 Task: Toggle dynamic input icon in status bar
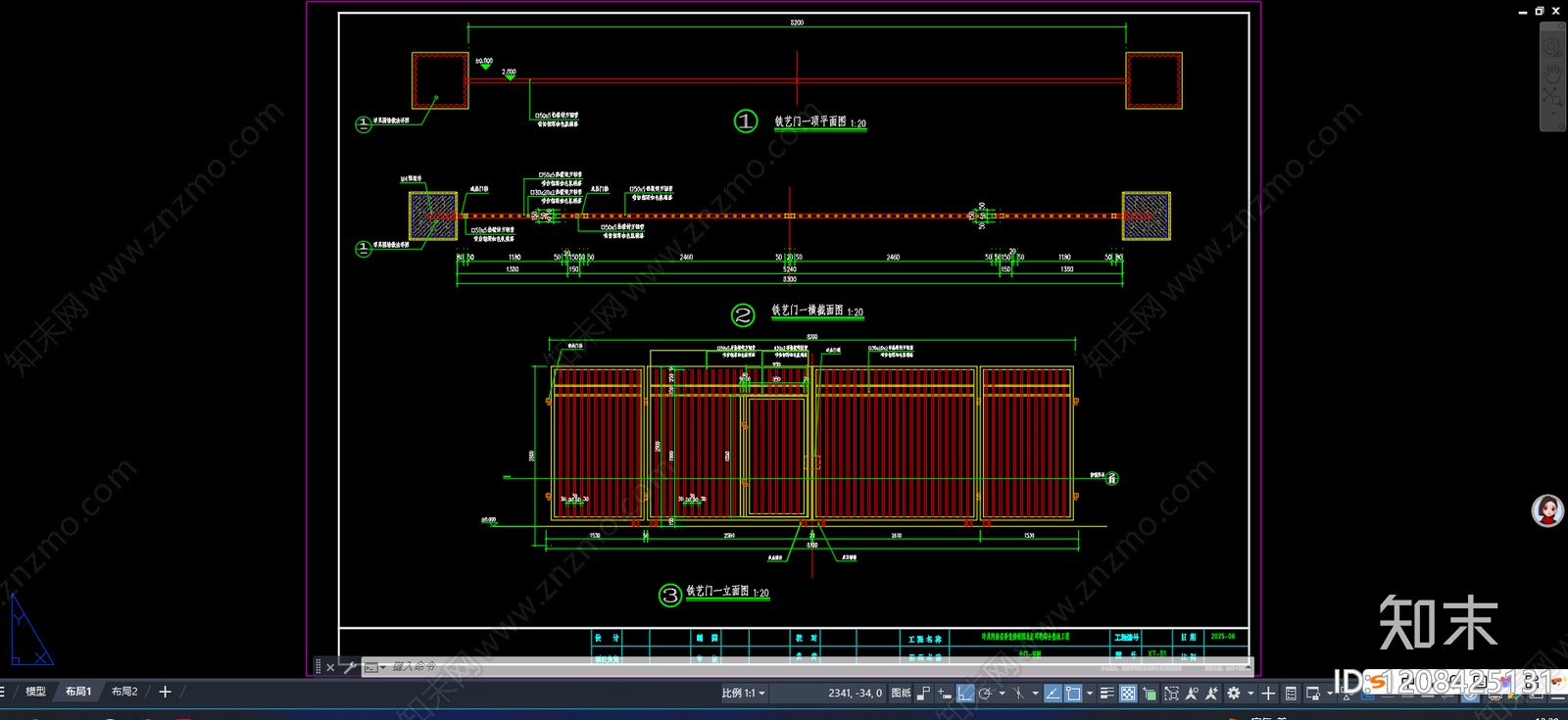click(945, 693)
